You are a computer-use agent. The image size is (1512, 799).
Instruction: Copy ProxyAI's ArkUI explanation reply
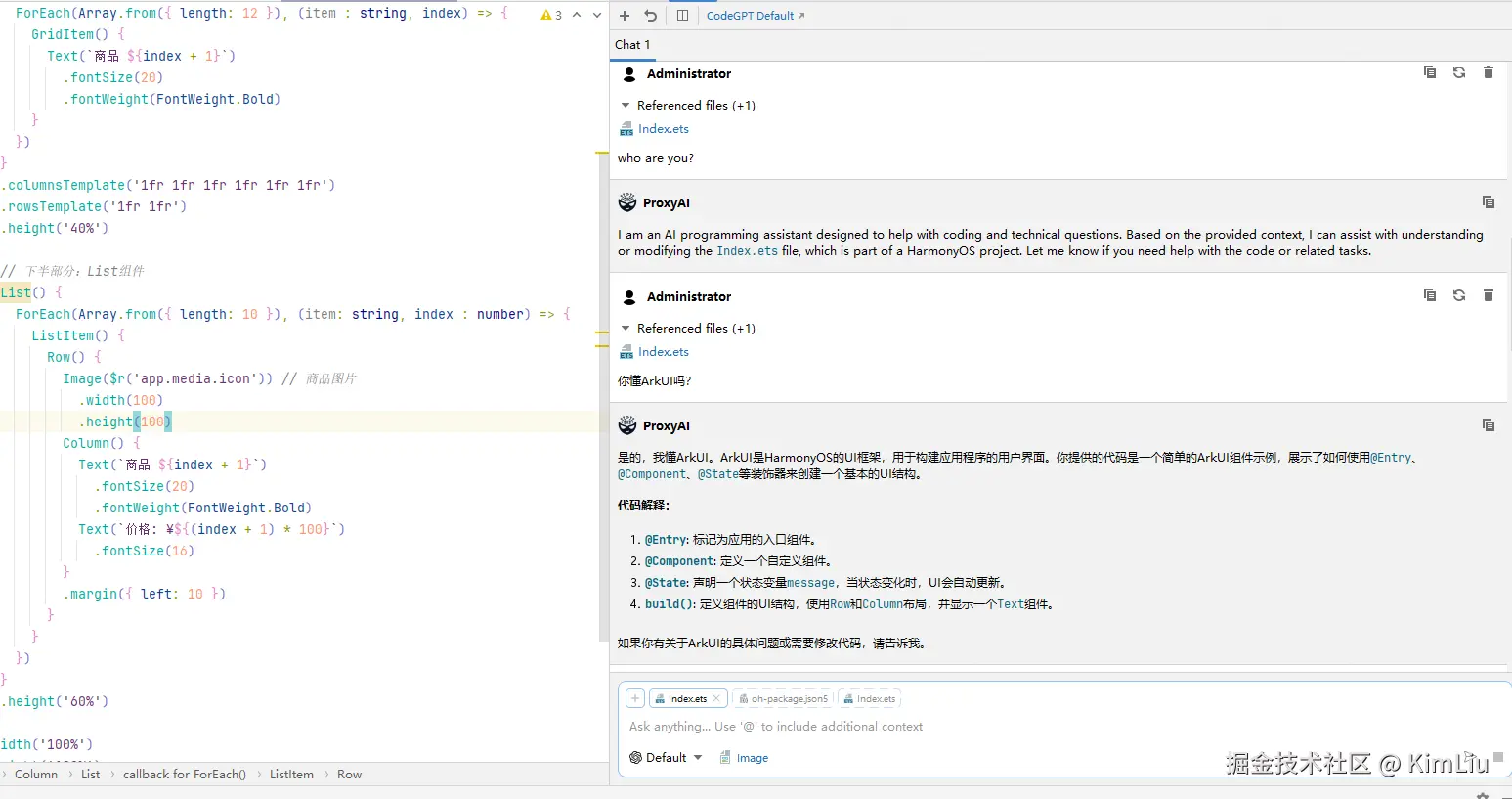click(1489, 425)
